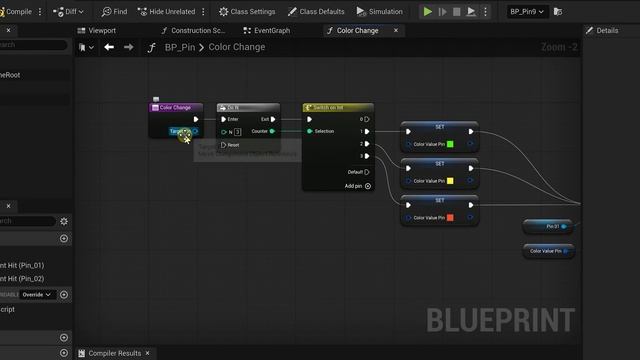Click Switch output pin 0
This screenshot has width=640, height=360.
tap(367, 119)
